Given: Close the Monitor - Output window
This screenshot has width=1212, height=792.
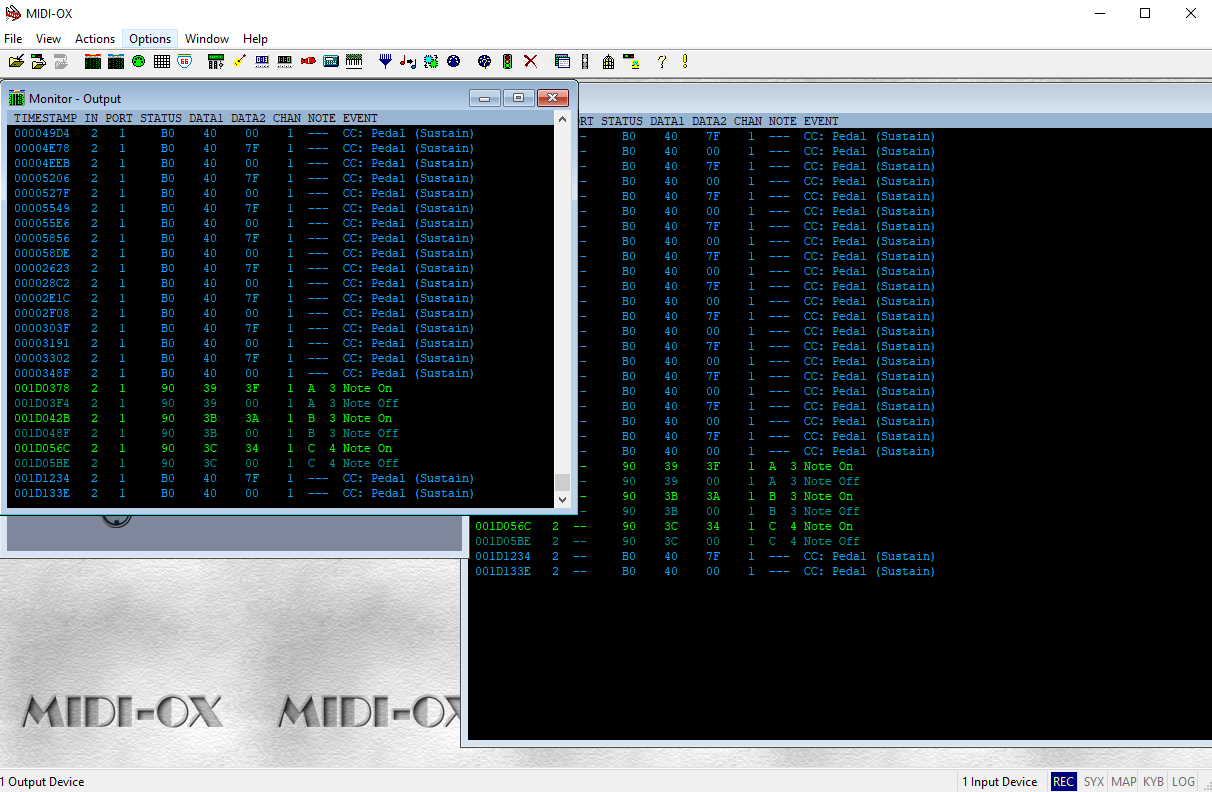Looking at the screenshot, I should pyautogui.click(x=552, y=98).
